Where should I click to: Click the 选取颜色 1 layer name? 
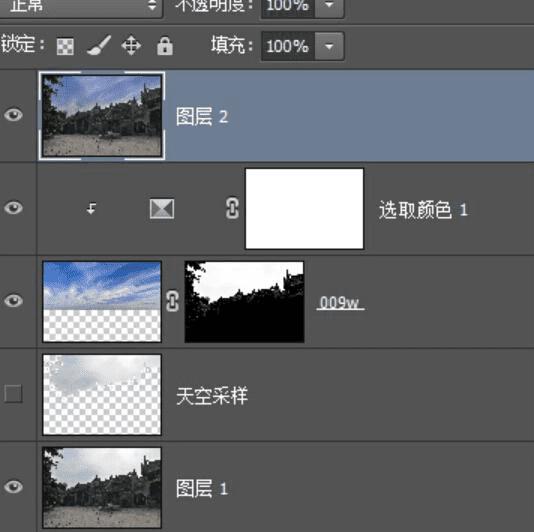click(423, 209)
